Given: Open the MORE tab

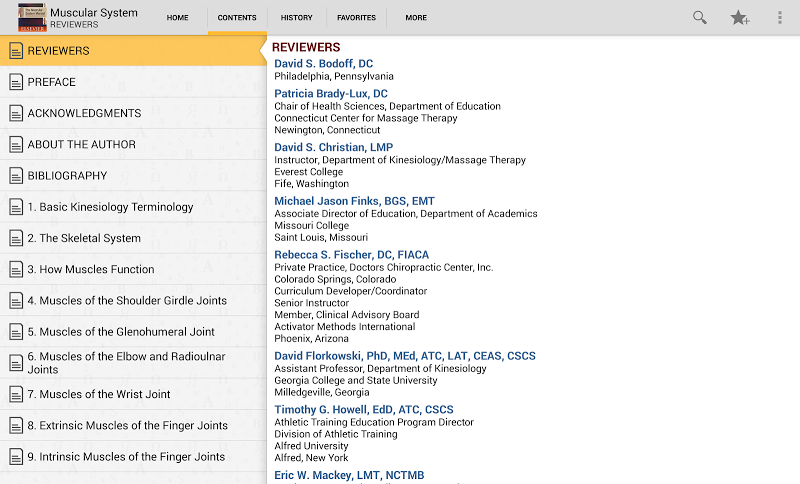Looking at the screenshot, I should coord(416,18).
